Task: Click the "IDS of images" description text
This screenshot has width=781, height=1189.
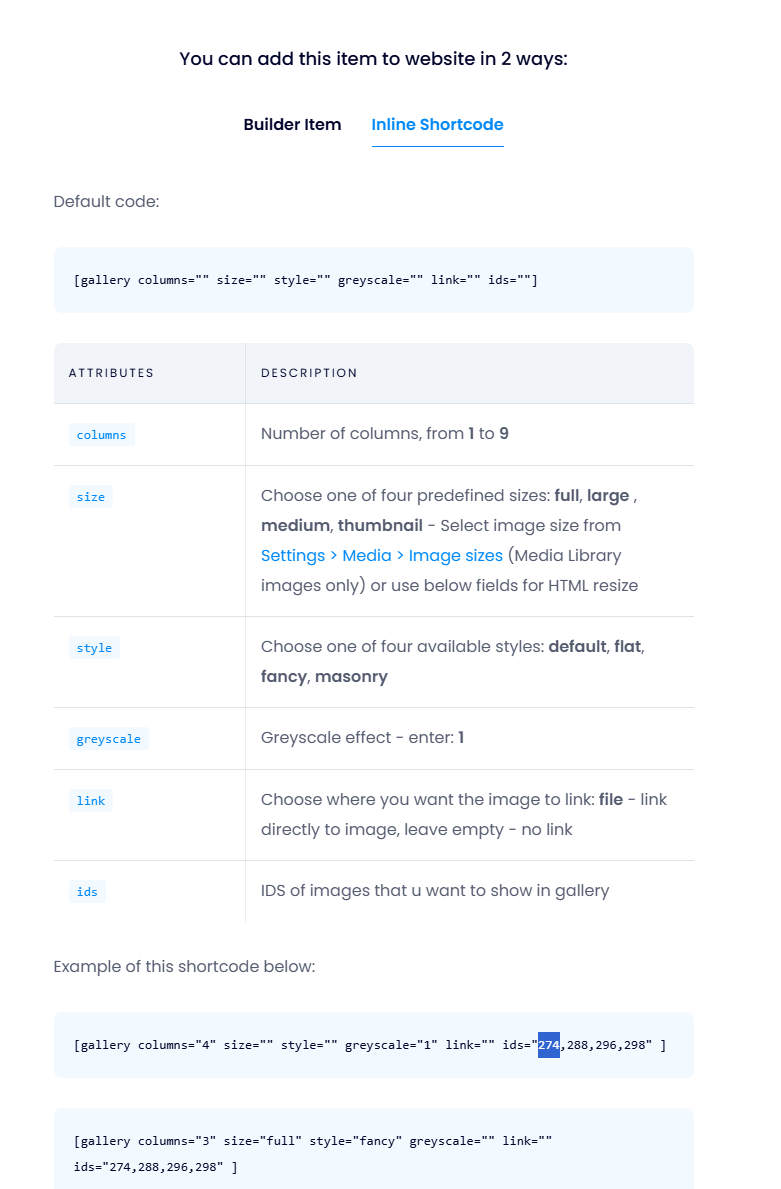Action: pos(434,890)
